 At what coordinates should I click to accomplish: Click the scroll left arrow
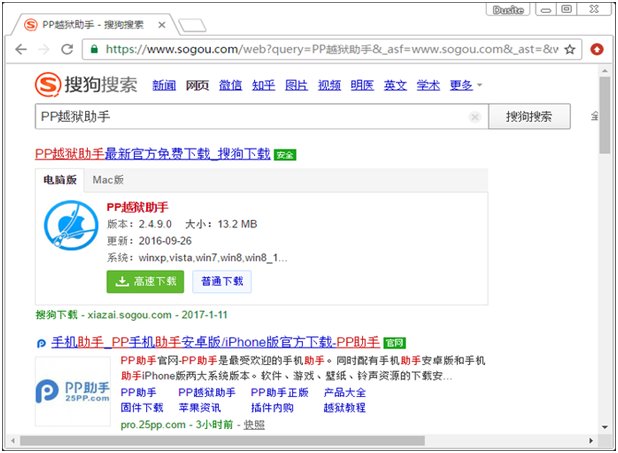click(x=13, y=440)
